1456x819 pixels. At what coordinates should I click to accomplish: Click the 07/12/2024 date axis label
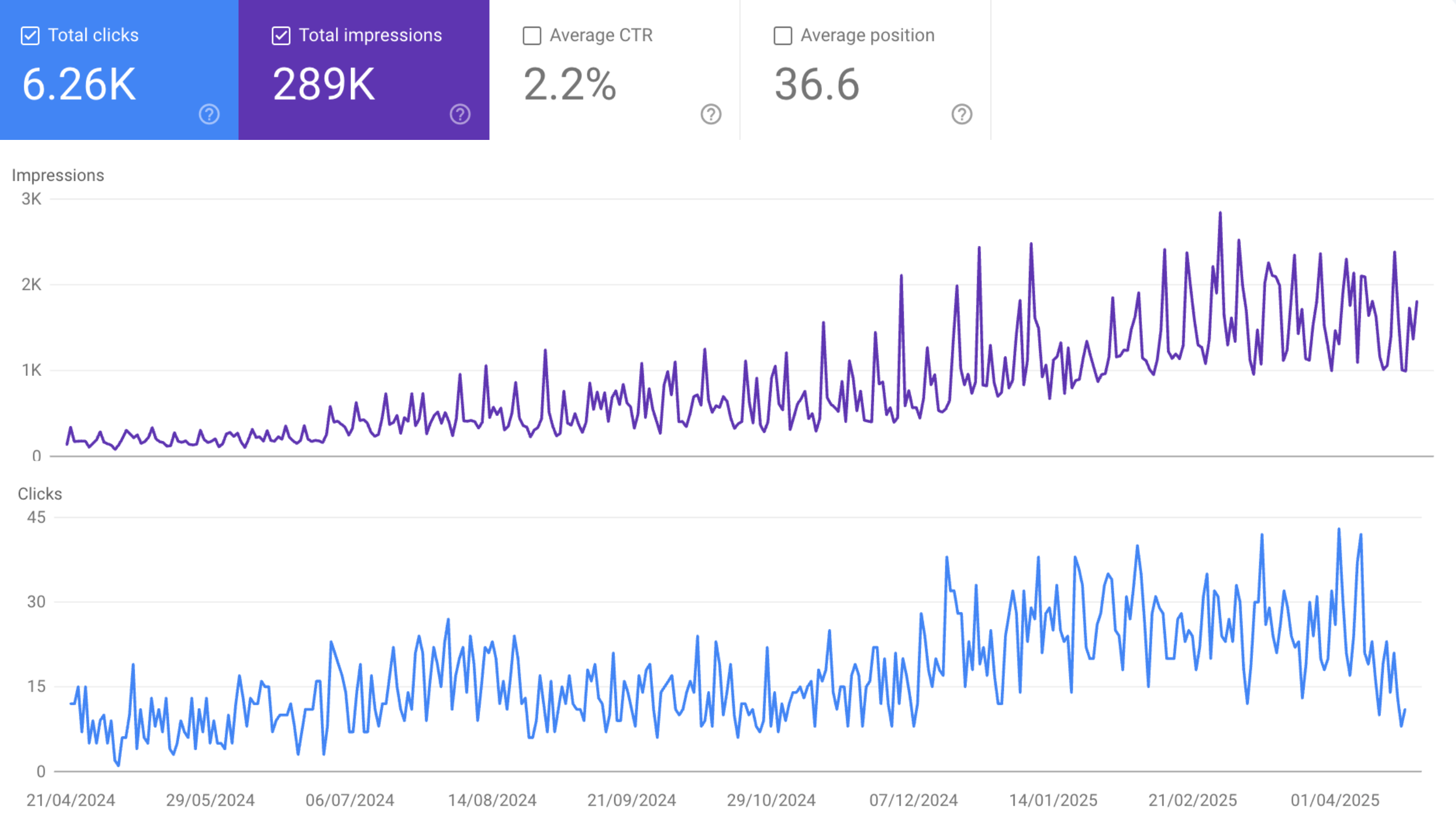[x=913, y=800]
